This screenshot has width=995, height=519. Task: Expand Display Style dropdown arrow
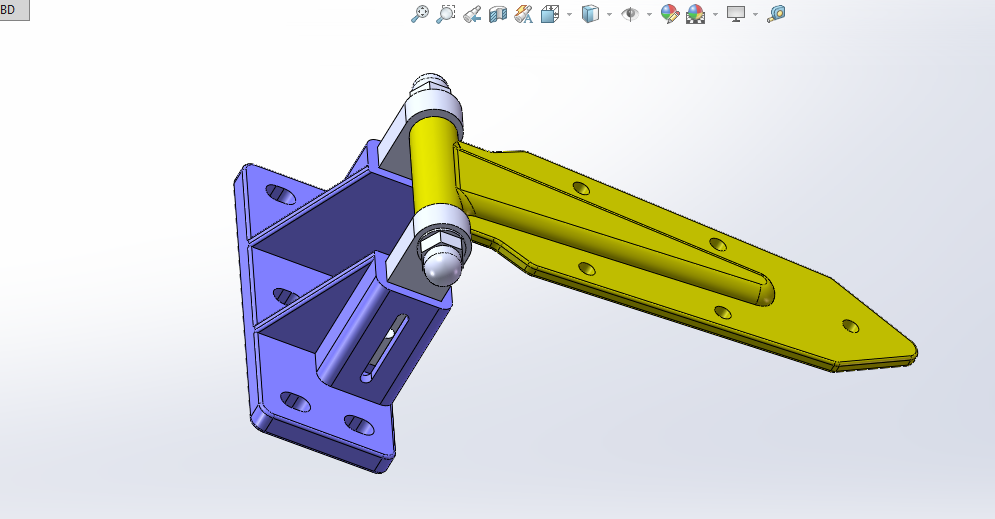[610, 14]
